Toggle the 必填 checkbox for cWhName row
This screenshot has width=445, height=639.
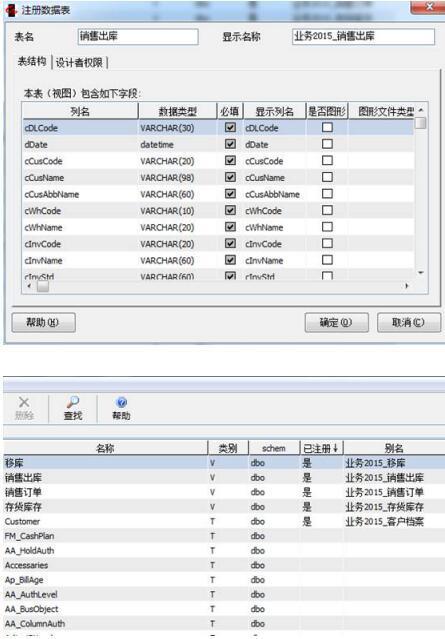230,227
